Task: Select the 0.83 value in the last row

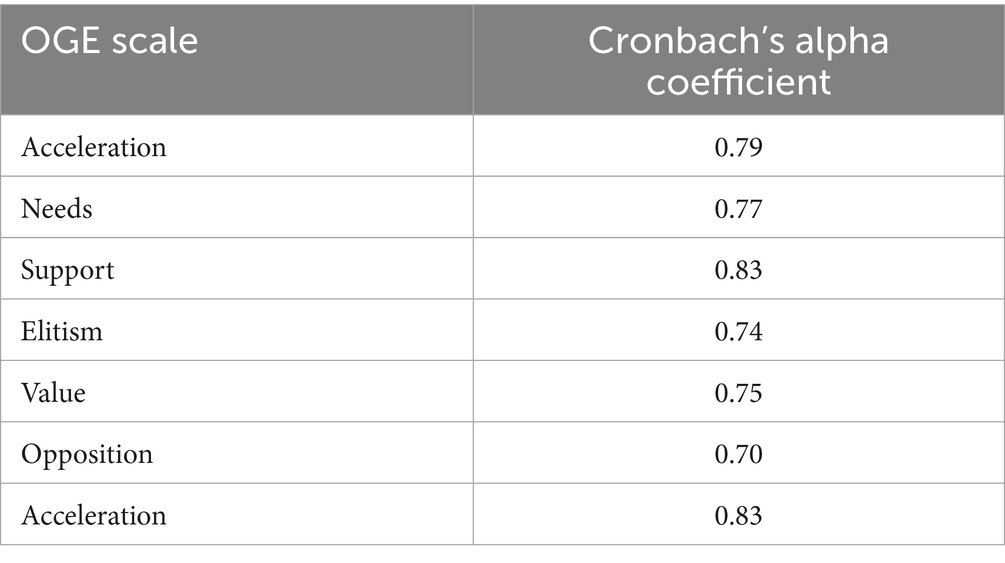Action: click(x=738, y=516)
